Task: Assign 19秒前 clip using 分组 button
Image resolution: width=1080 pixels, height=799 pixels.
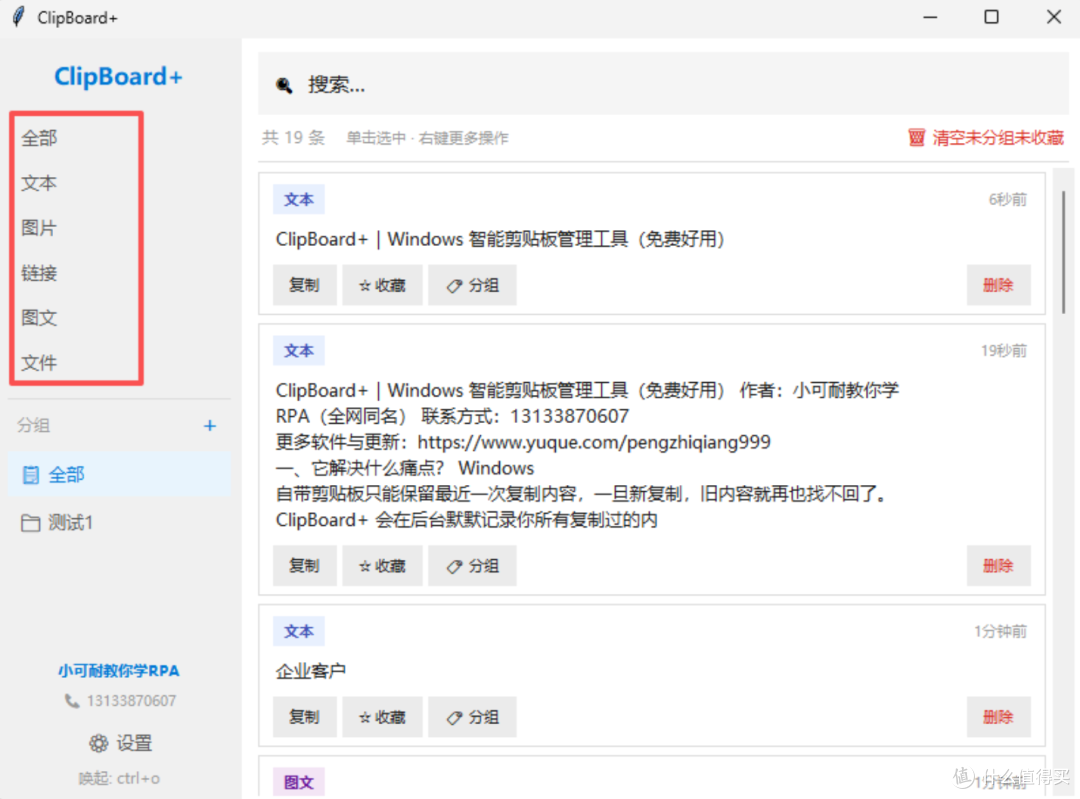Action: tap(472, 566)
